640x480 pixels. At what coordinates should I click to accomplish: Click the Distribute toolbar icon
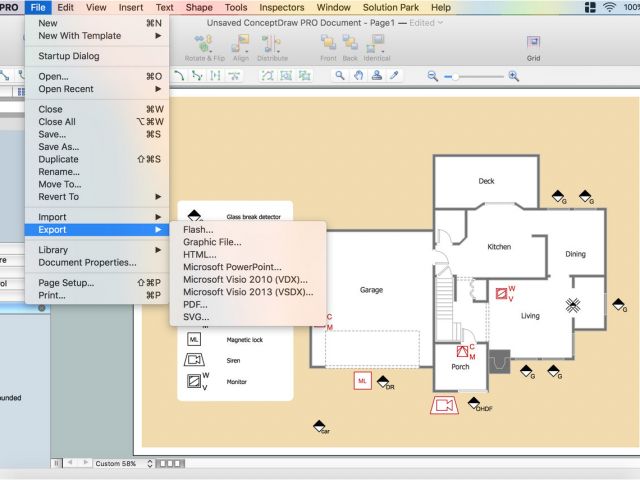point(272,44)
